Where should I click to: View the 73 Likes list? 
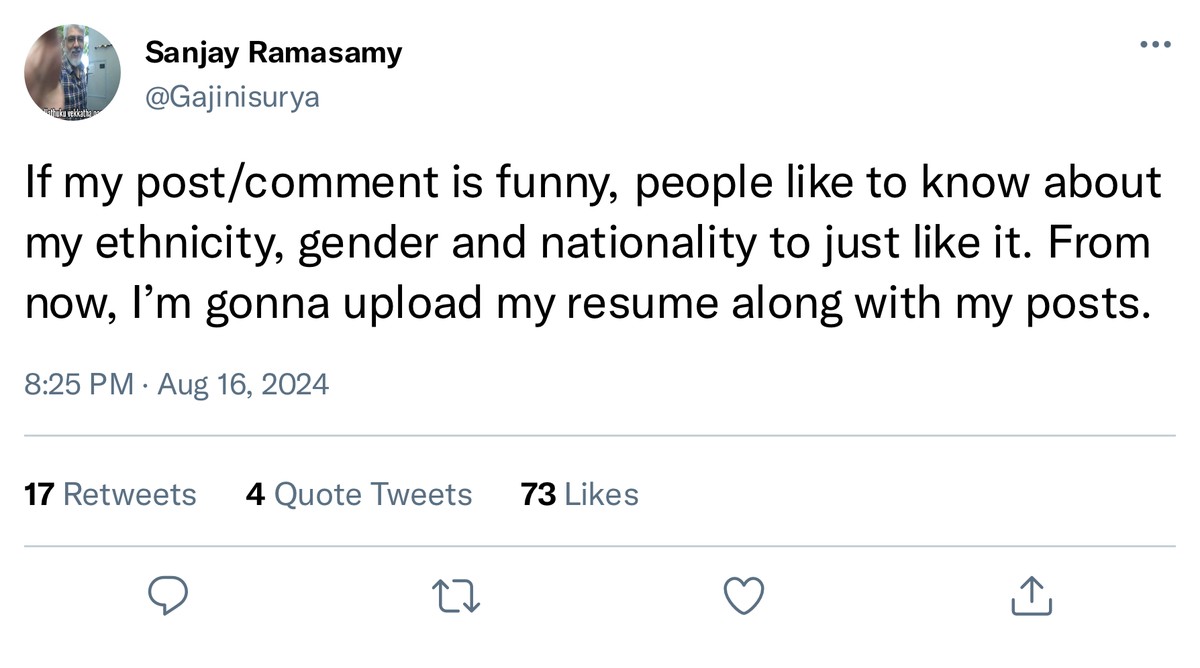580,494
